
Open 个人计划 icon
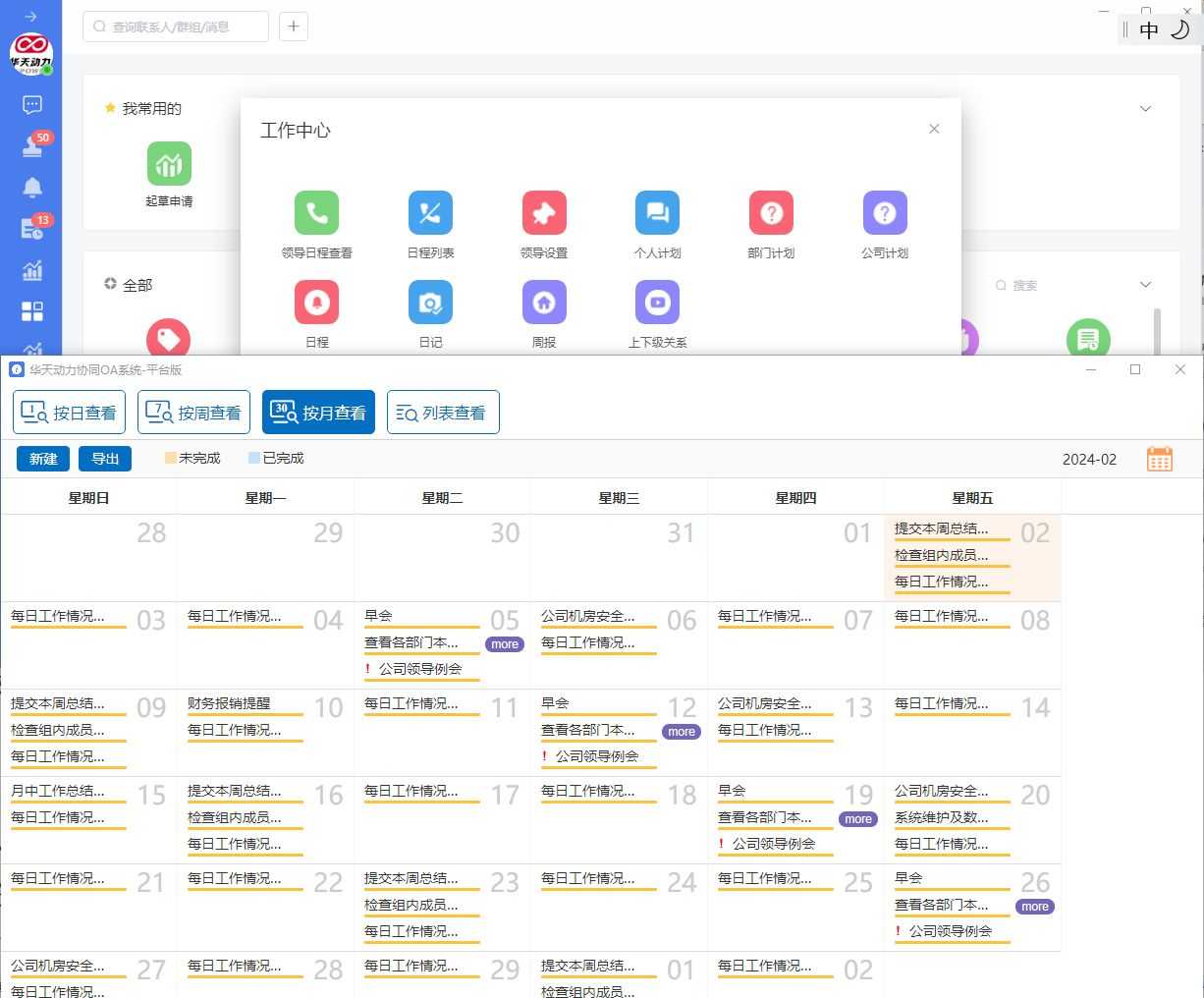(x=657, y=213)
